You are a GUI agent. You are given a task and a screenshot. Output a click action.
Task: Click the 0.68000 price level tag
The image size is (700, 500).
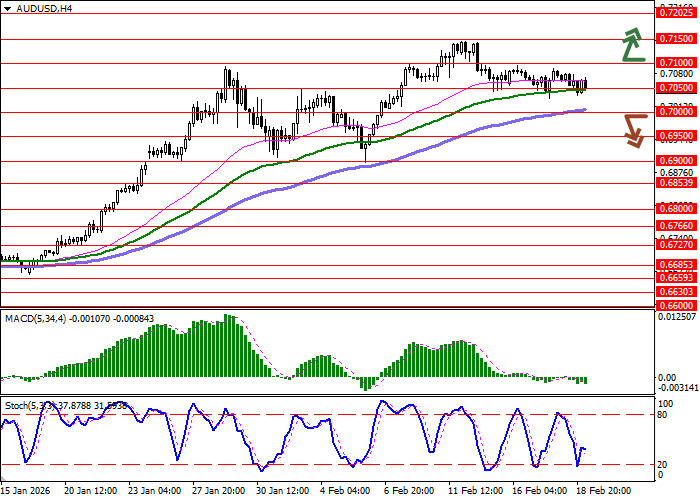676,209
